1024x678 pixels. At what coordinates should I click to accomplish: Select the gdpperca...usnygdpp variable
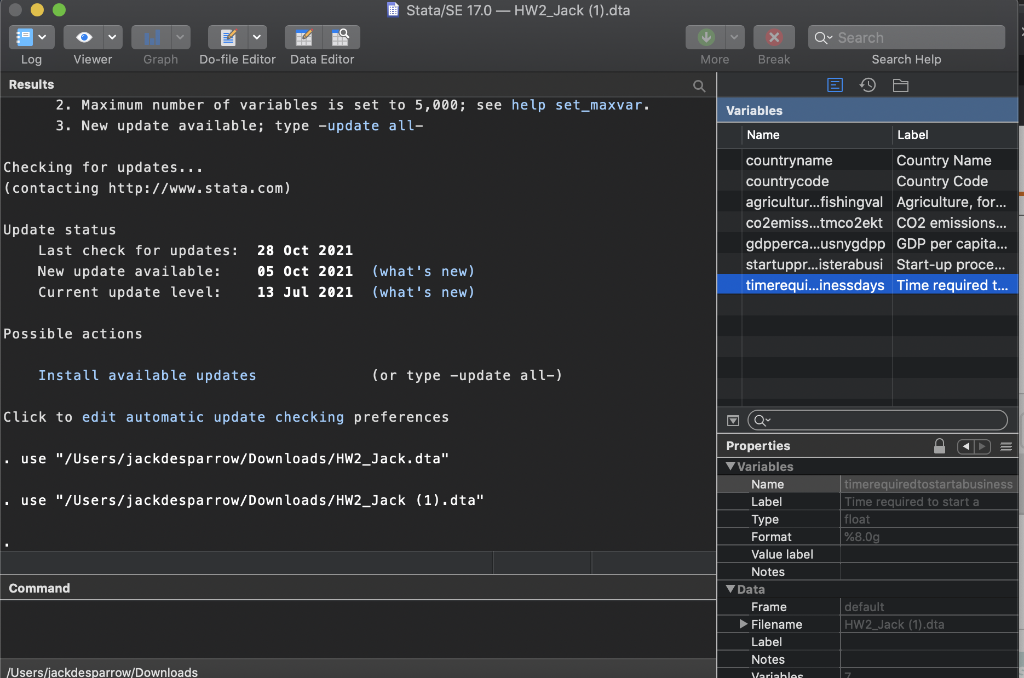coord(815,244)
